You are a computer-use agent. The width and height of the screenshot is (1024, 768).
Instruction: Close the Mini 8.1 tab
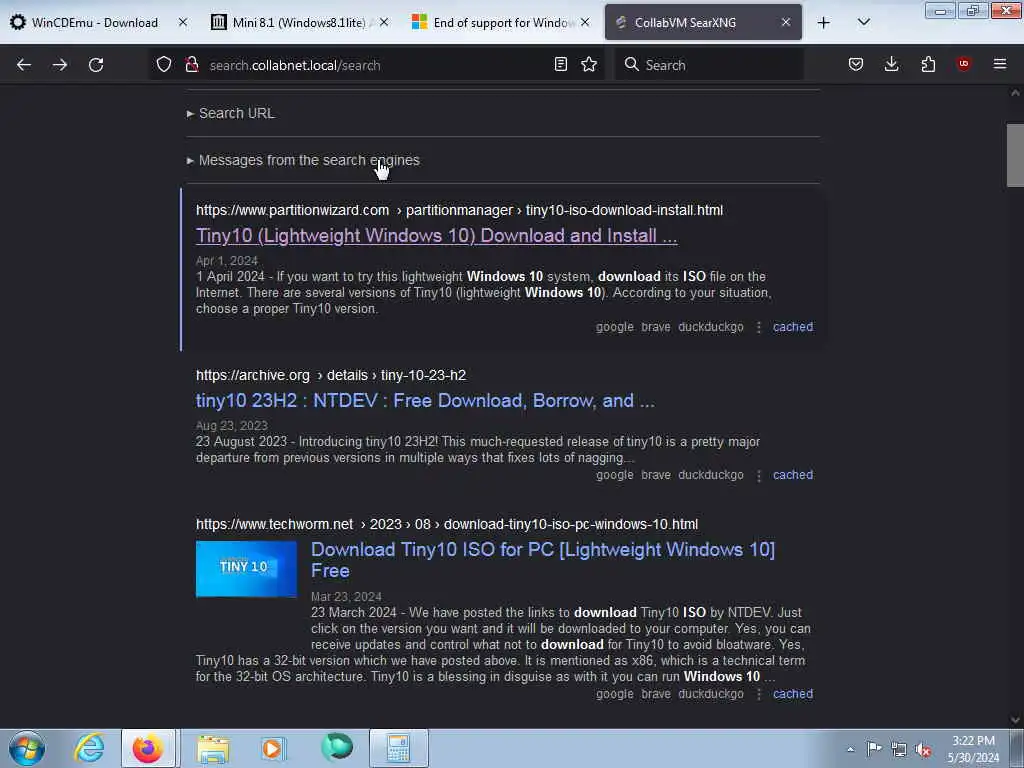pyautogui.click(x=384, y=23)
